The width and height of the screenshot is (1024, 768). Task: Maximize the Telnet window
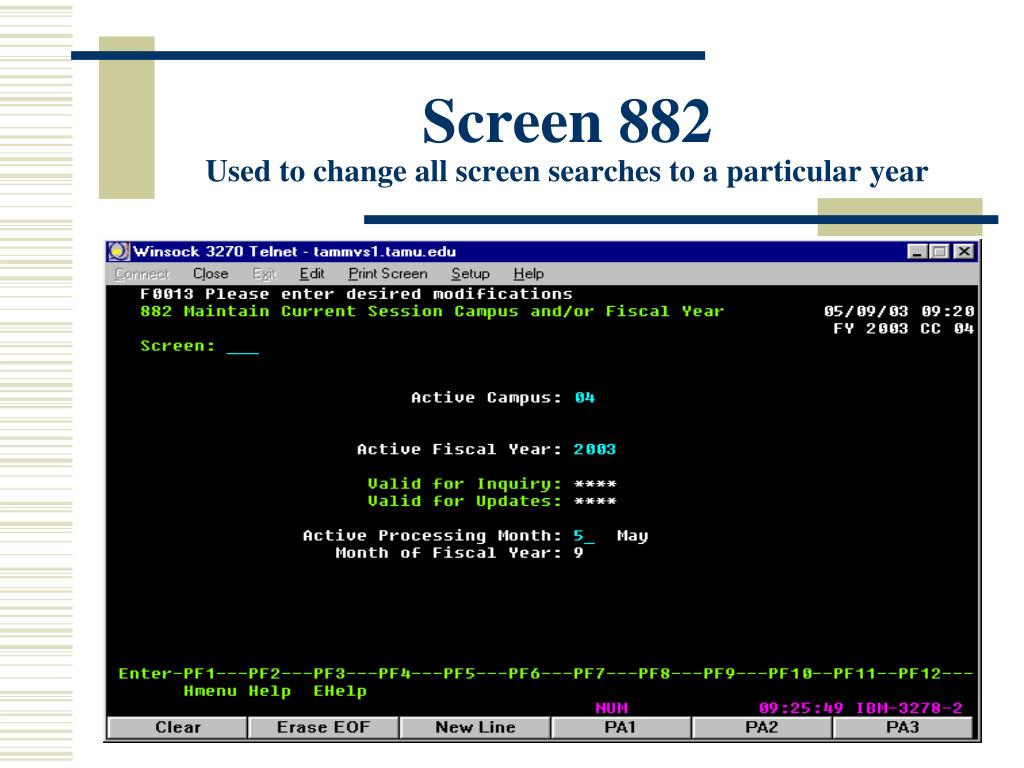pos(940,251)
